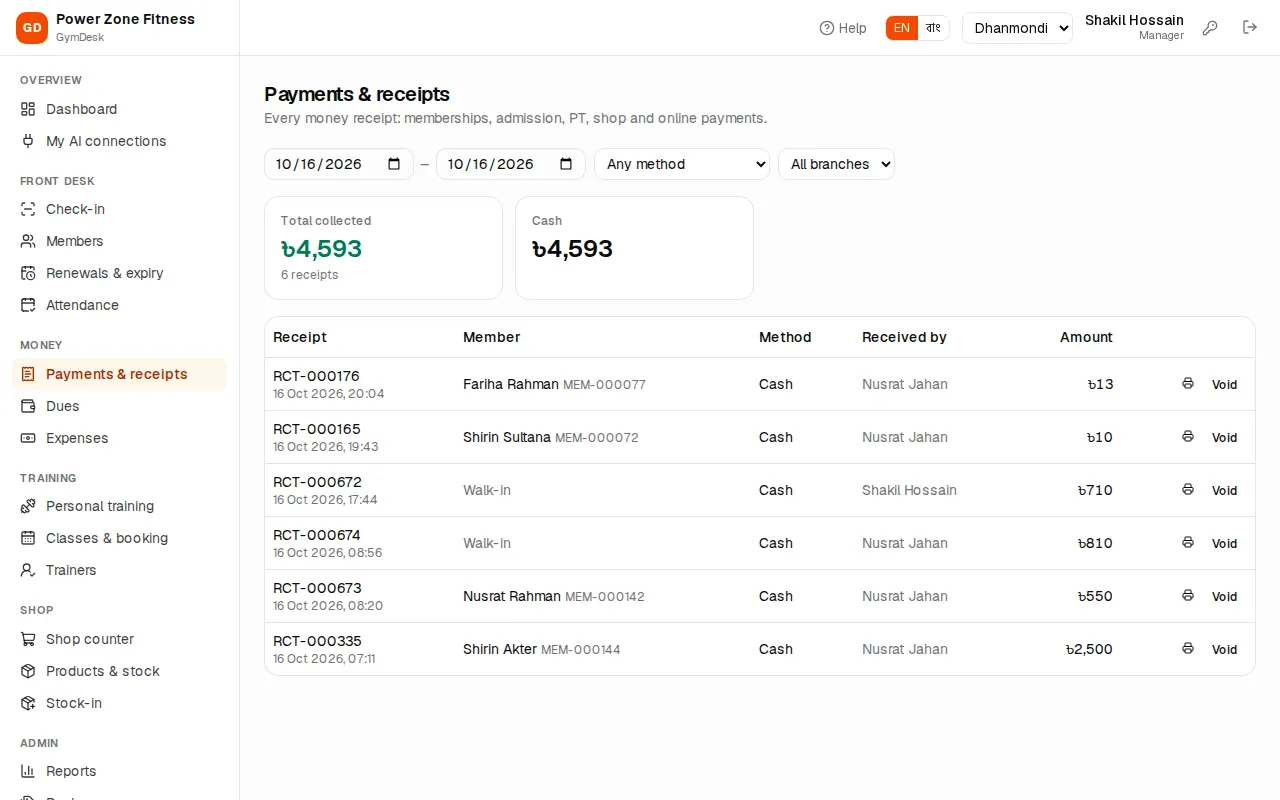Open Classes & booking
This screenshot has width=1280, height=800.
(x=120, y=538)
